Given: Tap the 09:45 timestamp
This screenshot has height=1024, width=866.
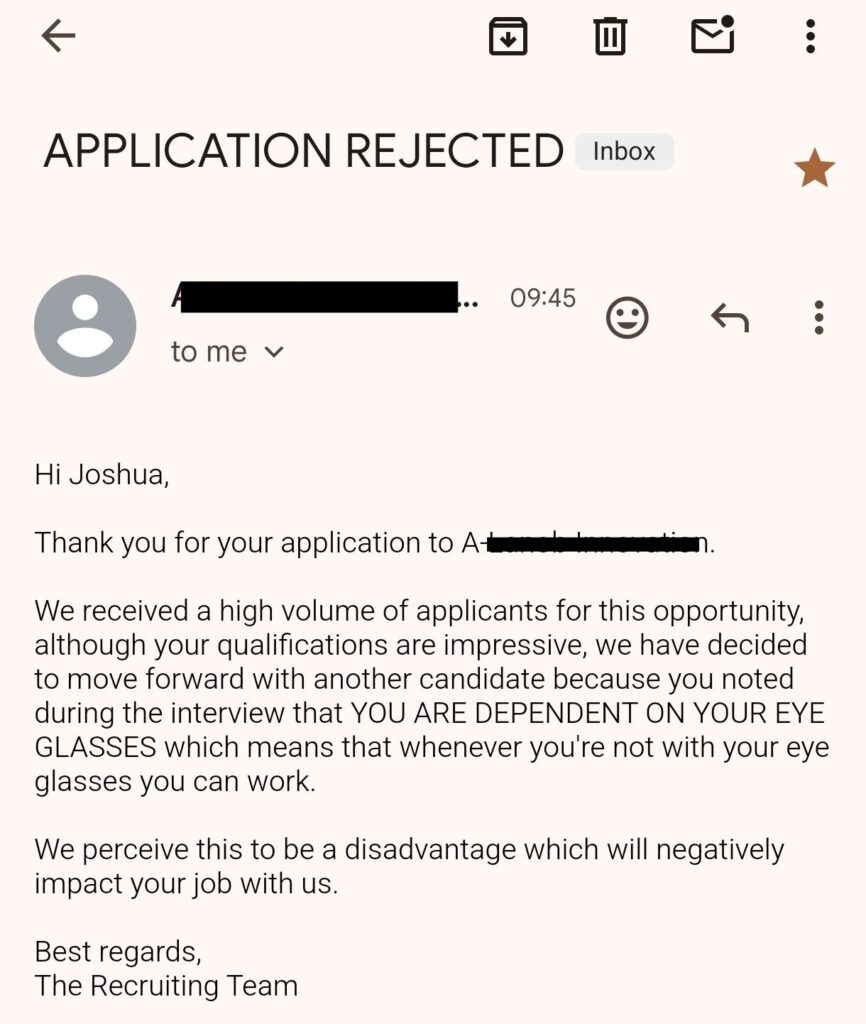Looking at the screenshot, I should (543, 298).
